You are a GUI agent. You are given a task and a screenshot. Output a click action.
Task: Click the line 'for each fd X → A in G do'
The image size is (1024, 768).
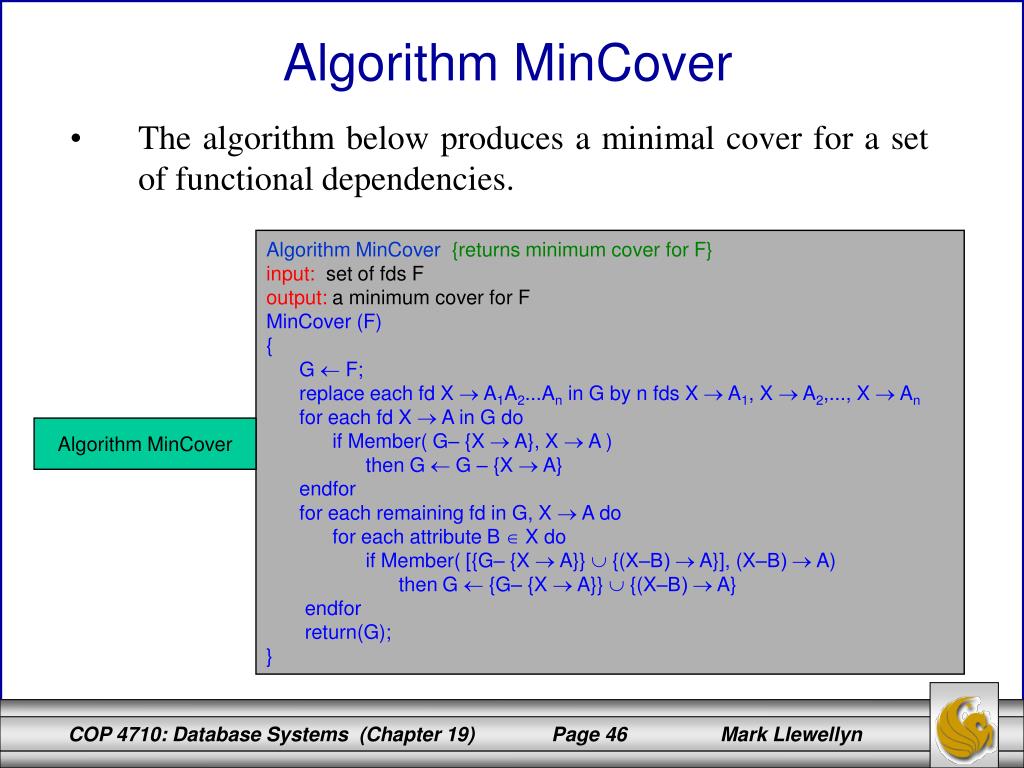click(x=411, y=417)
